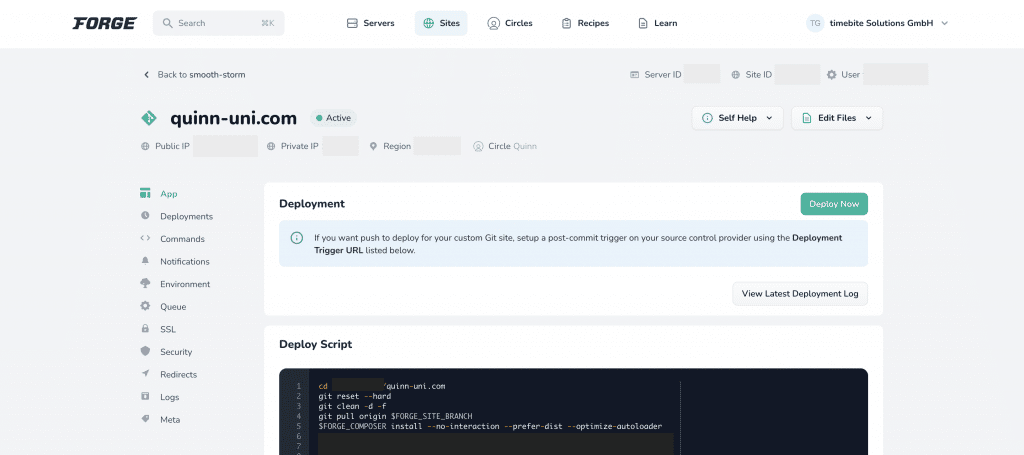1024x455 pixels.
Task: Click the Redirects arrow icon
Action: (145, 373)
